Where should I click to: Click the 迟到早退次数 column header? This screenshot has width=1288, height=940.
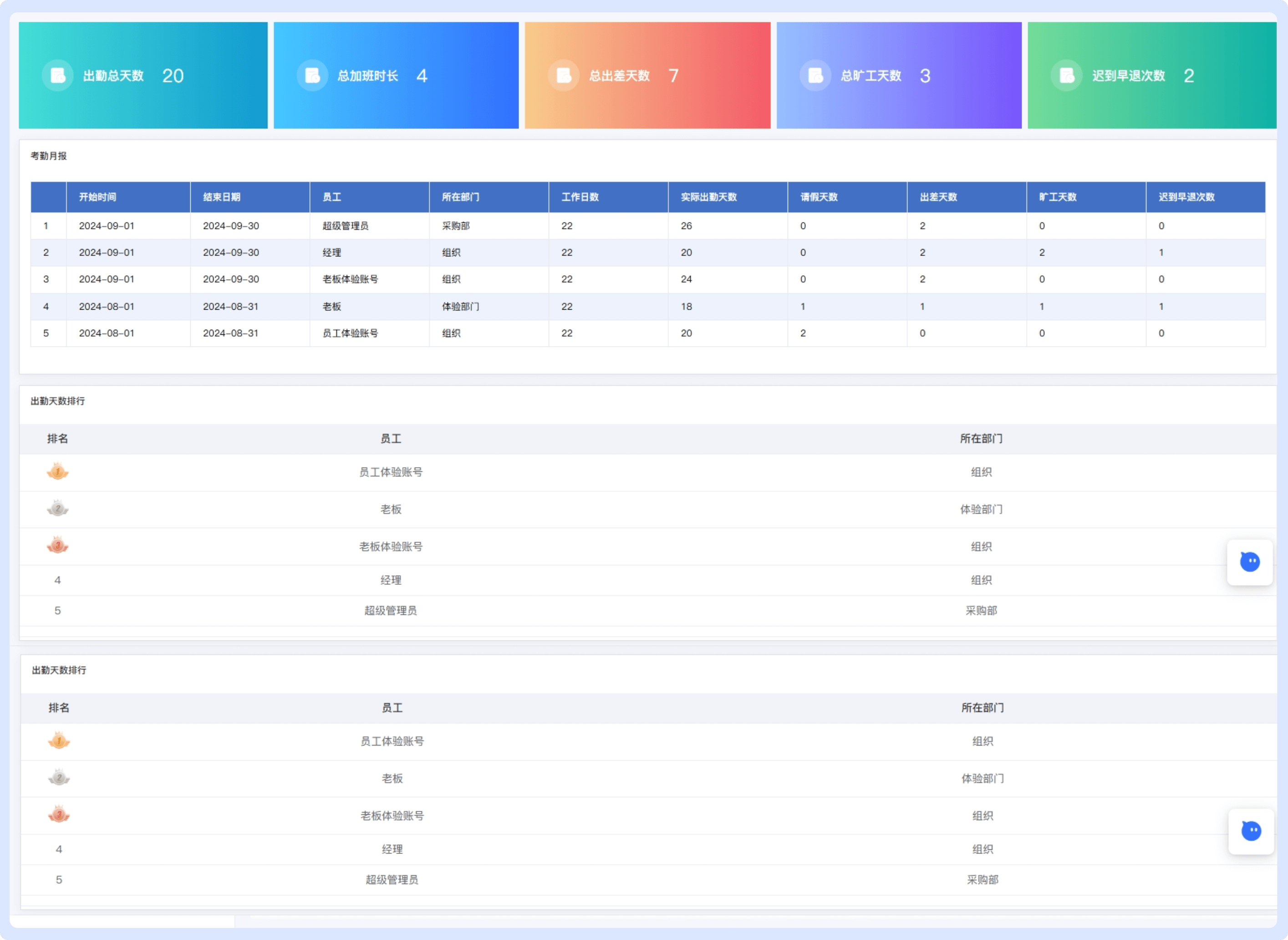[1186, 197]
